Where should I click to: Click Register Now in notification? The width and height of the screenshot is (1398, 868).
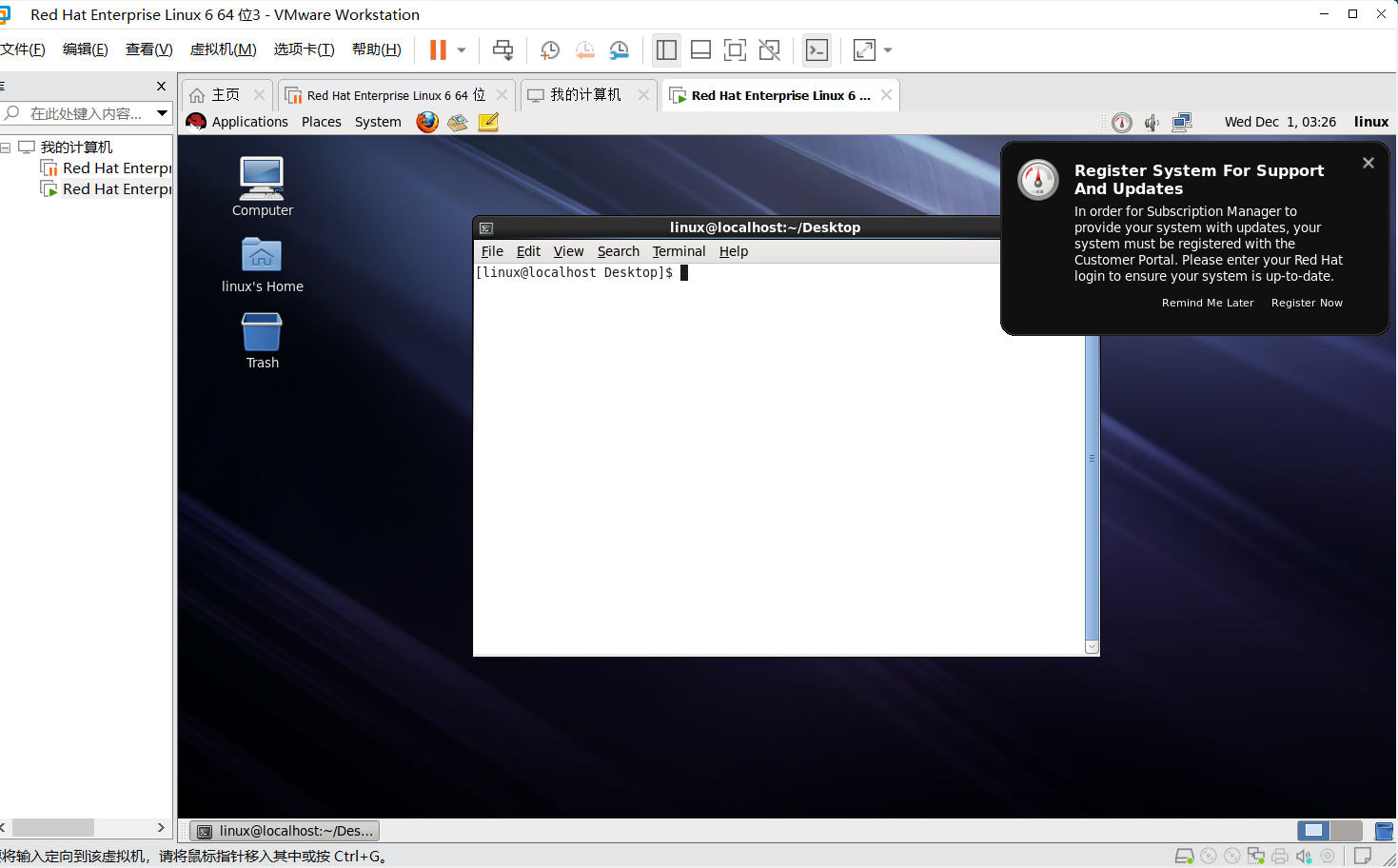pyautogui.click(x=1307, y=303)
